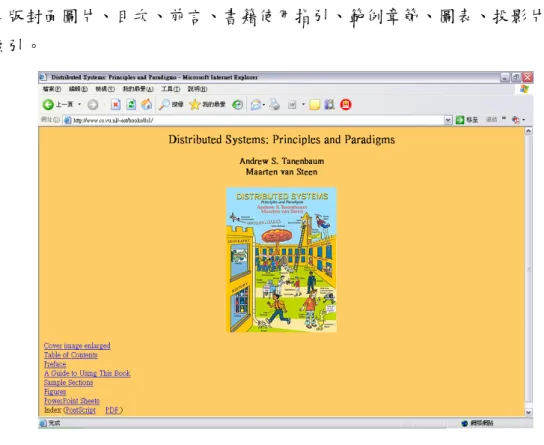Open the Figures link
The width and height of the screenshot is (544, 445).
pyautogui.click(x=55, y=392)
